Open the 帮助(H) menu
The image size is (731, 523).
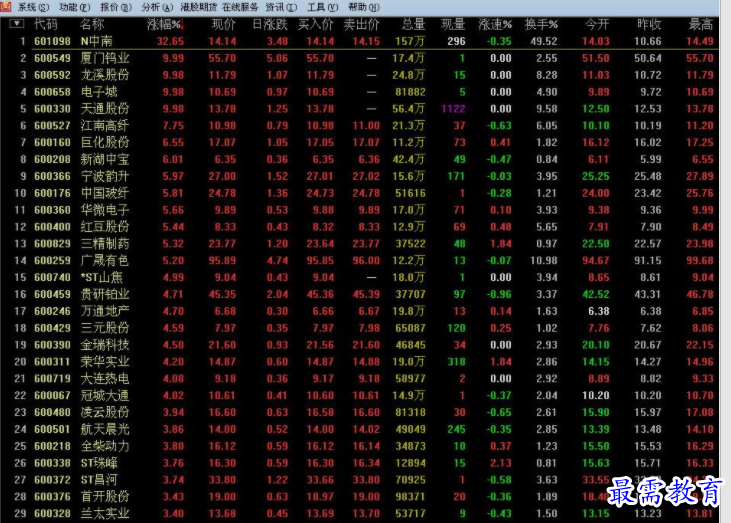click(x=364, y=7)
